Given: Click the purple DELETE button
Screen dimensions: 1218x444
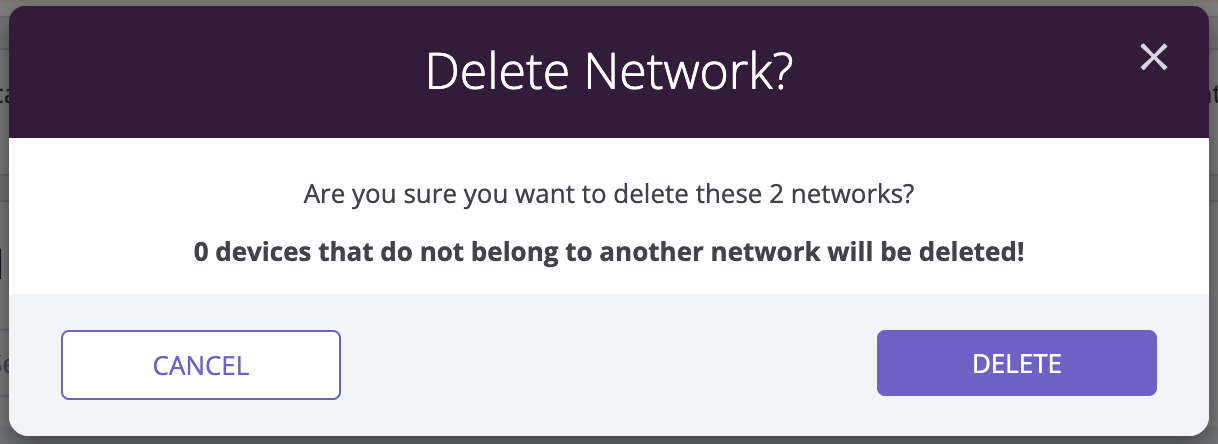Looking at the screenshot, I should click(1017, 363).
